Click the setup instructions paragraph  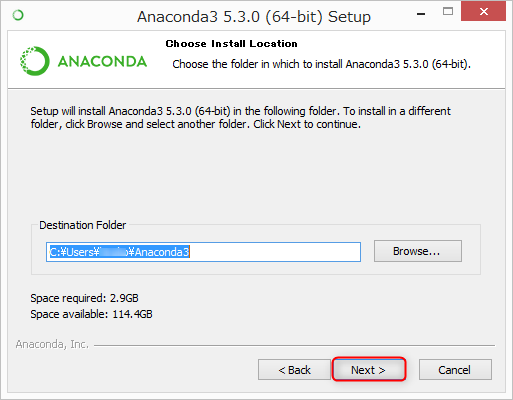point(240,117)
